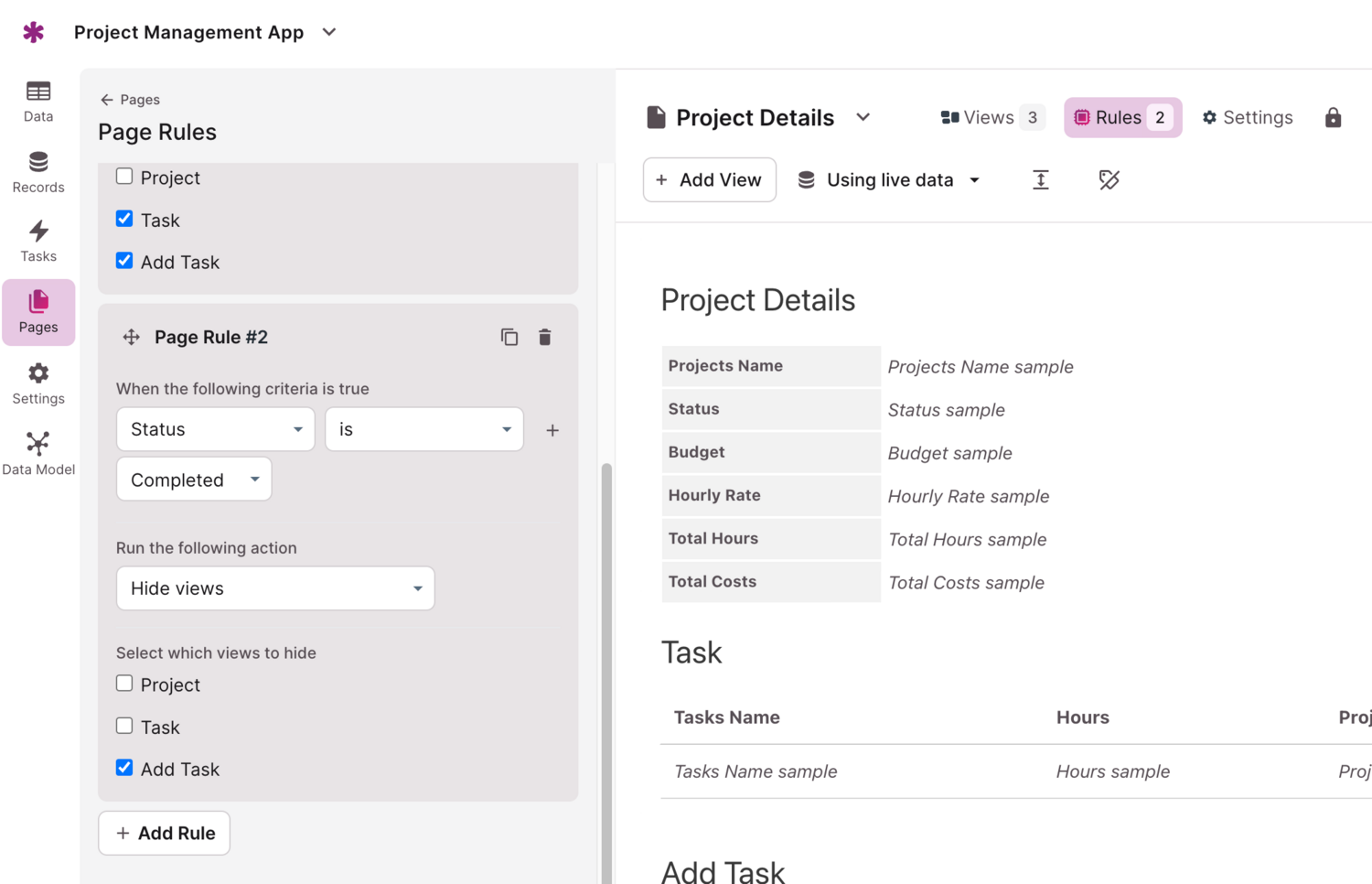Add another criteria with plus icon

[x=552, y=430]
